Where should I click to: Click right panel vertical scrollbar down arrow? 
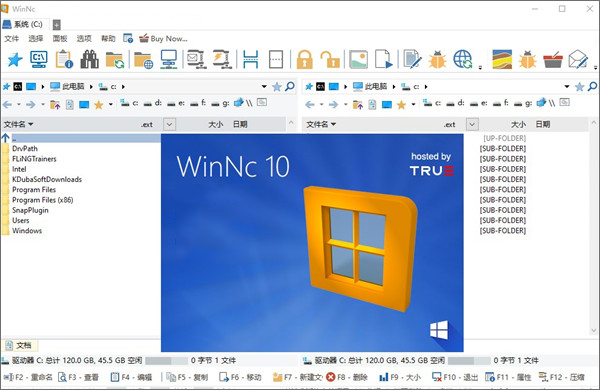[593, 330]
